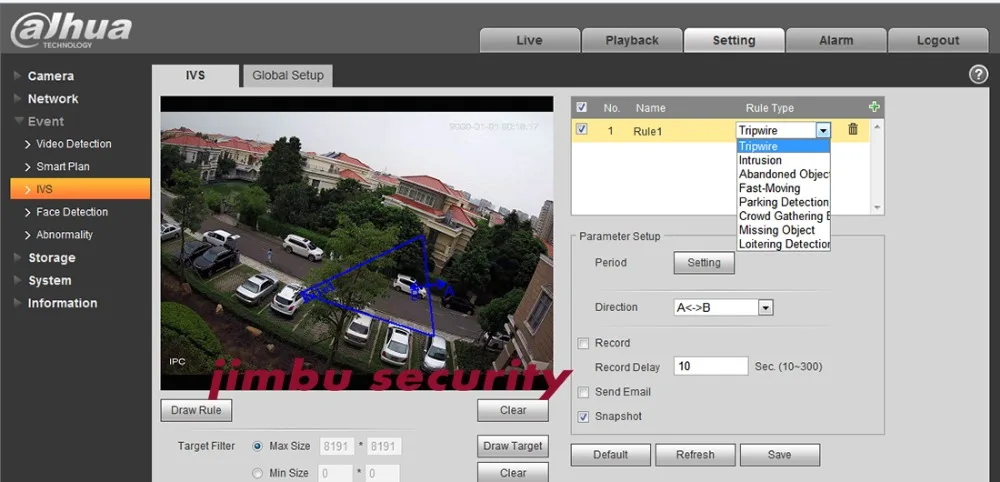This screenshot has width=1000, height=482.
Task: Switch to the Playback tab
Action: [x=631, y=40]
